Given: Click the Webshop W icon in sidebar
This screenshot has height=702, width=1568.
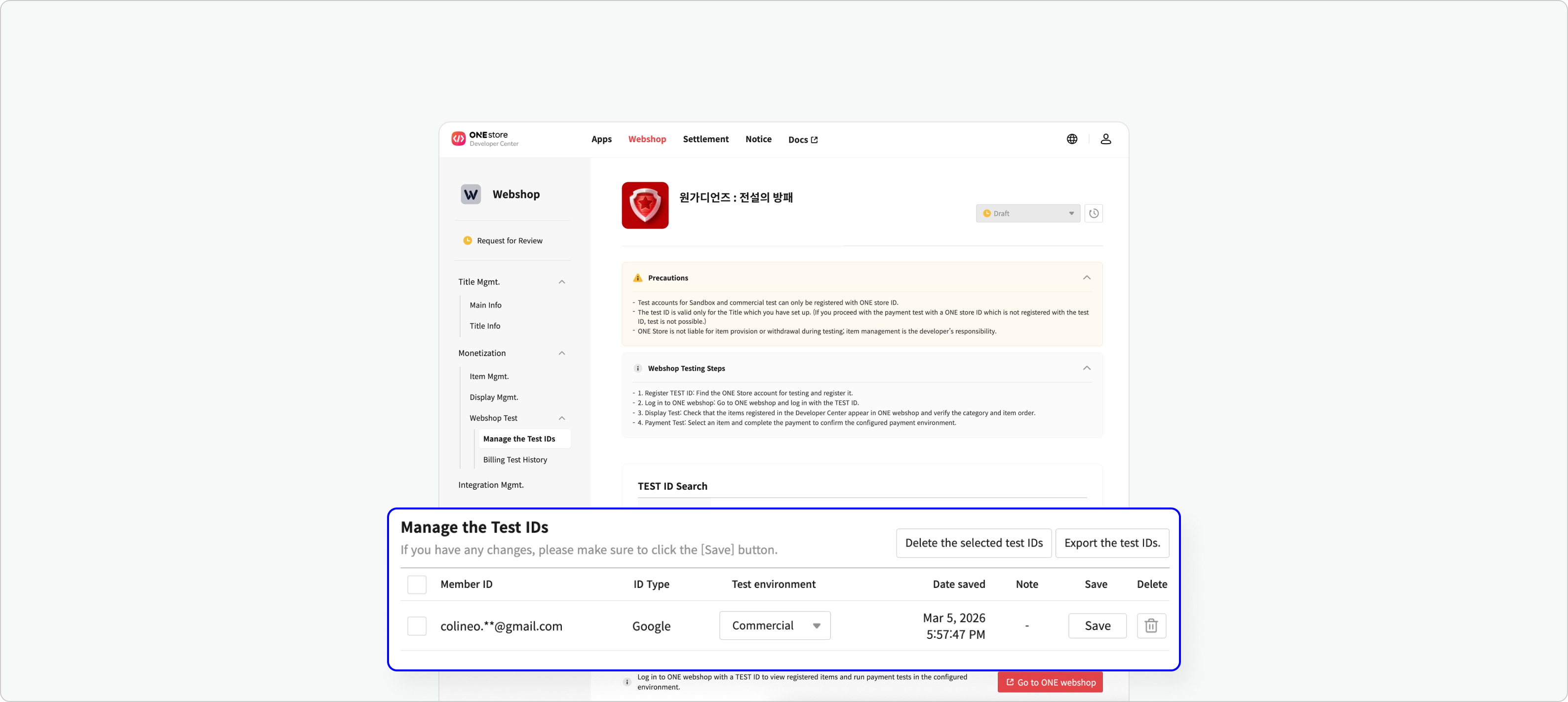Looking at the screenshot, I should tap(470, 195).
